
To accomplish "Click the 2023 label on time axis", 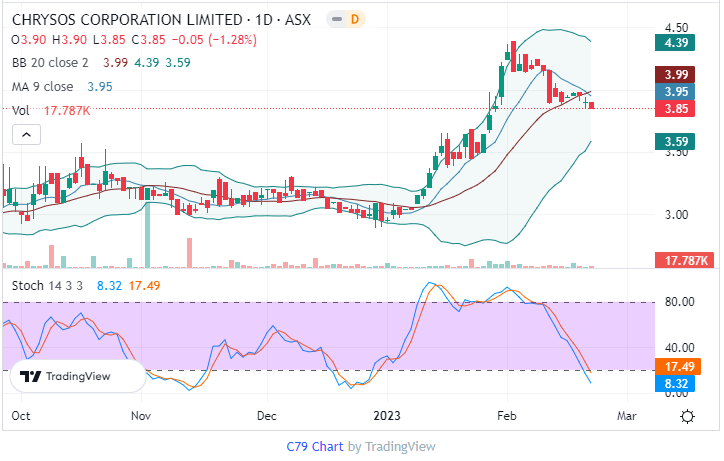I will tap(387, 414).
